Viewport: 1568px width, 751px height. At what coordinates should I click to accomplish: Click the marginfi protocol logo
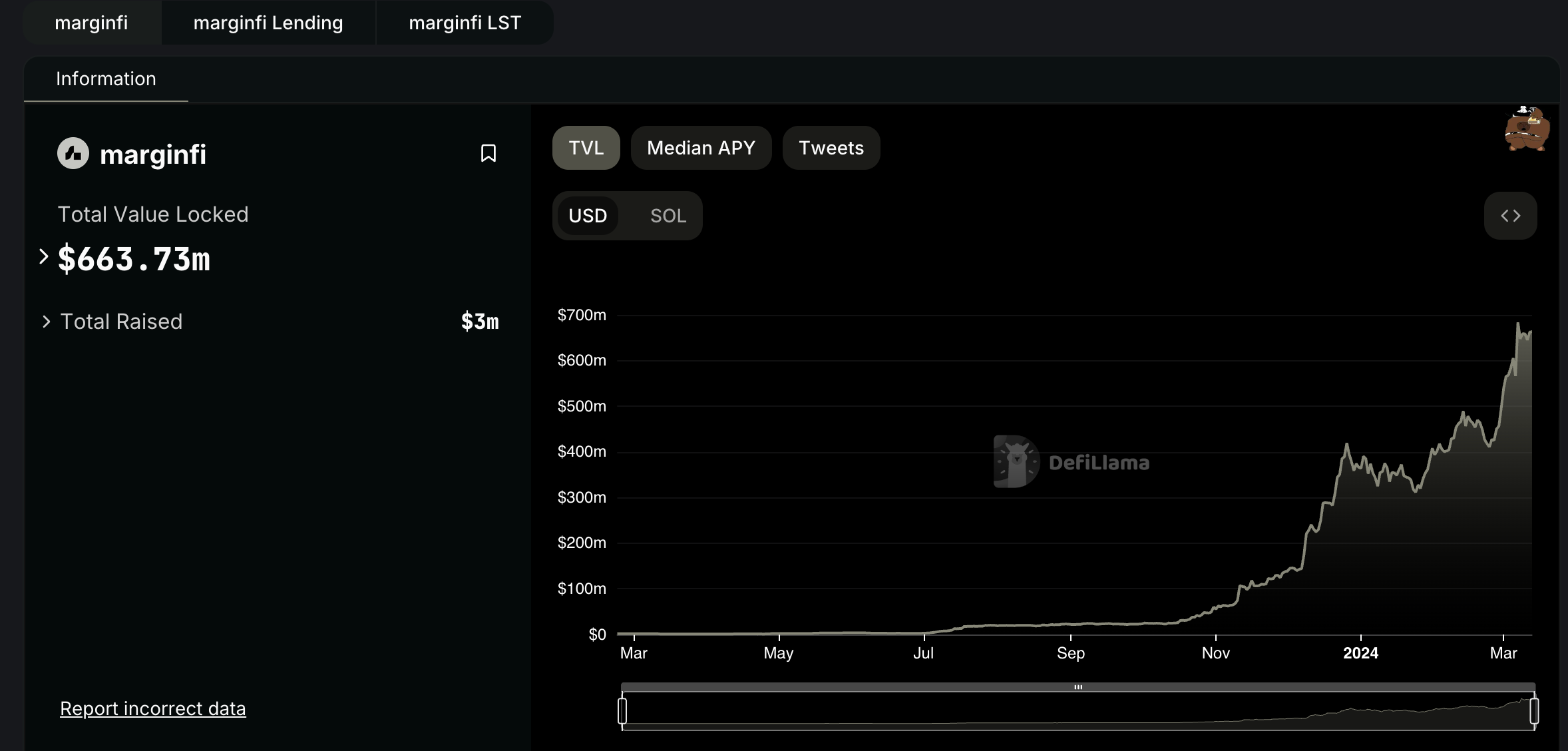click(x=73, y=153)
